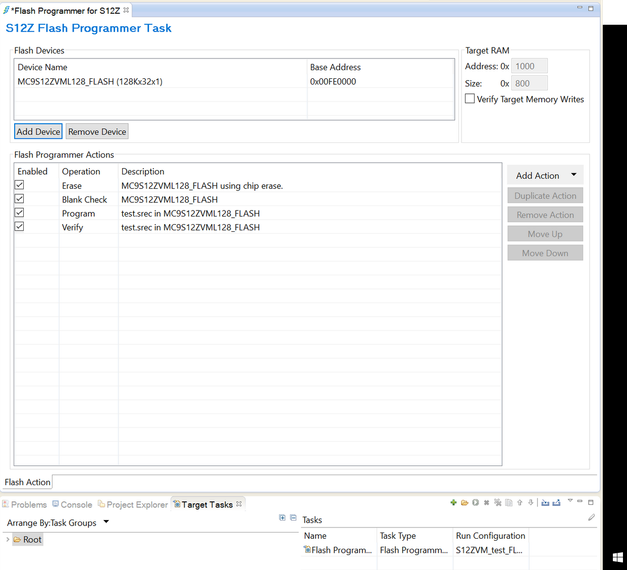Viewport: 627px width, 570px height.
Task: Click the Flash Programm task type cell
Action: point(414,550)
